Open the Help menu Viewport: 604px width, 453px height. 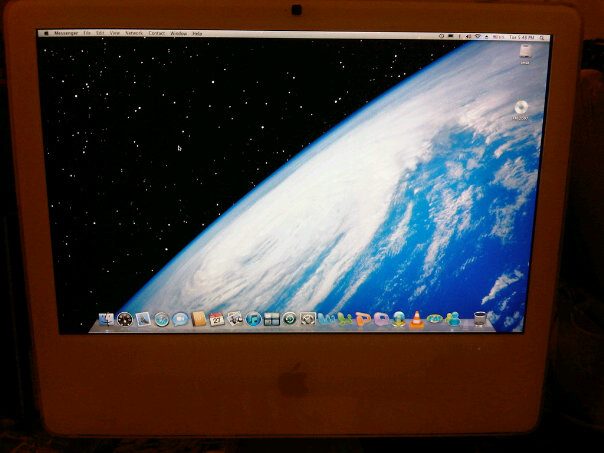[197, 33]
